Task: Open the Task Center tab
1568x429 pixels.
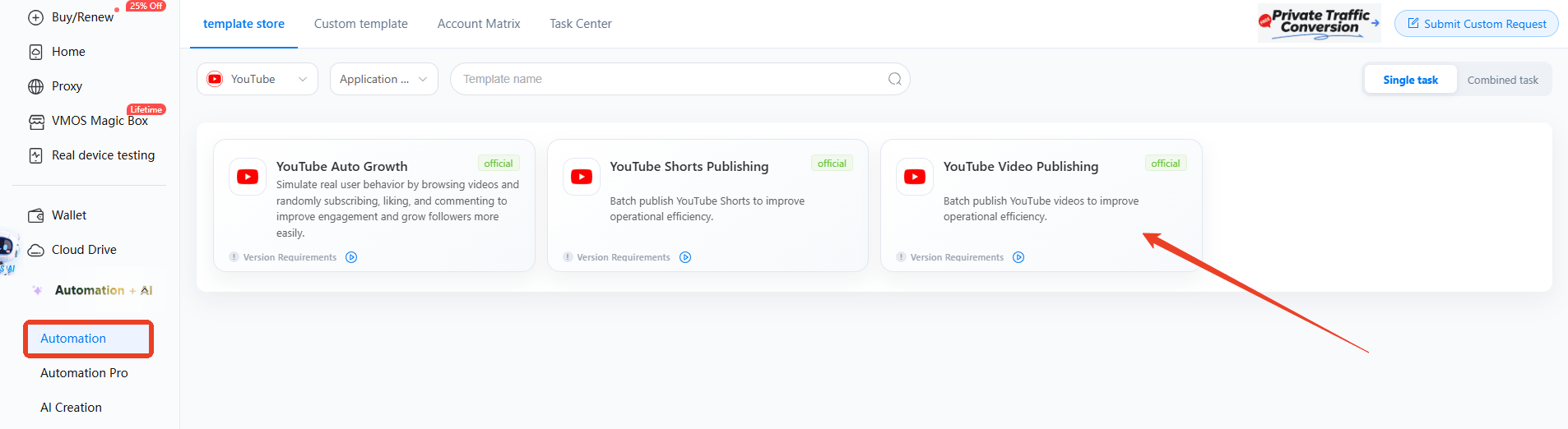Action: tap(581, 24)
